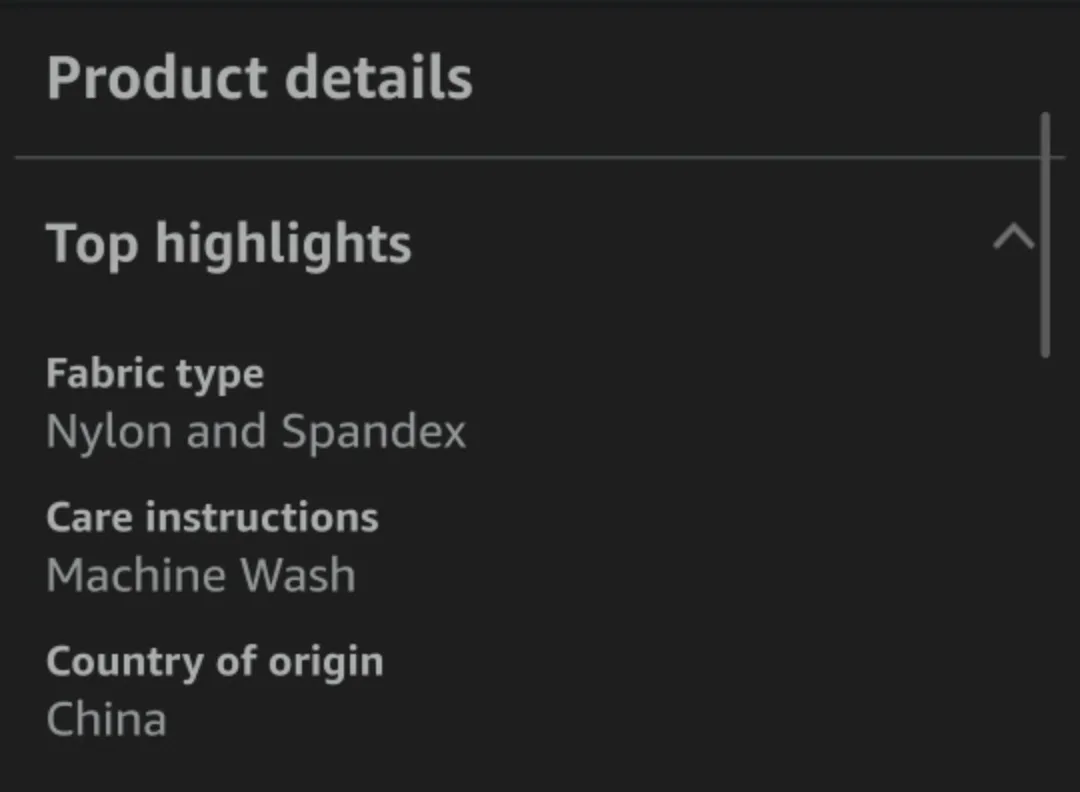Click the word highlights in section header
The image size is (1080, 792).
(283, 243)
